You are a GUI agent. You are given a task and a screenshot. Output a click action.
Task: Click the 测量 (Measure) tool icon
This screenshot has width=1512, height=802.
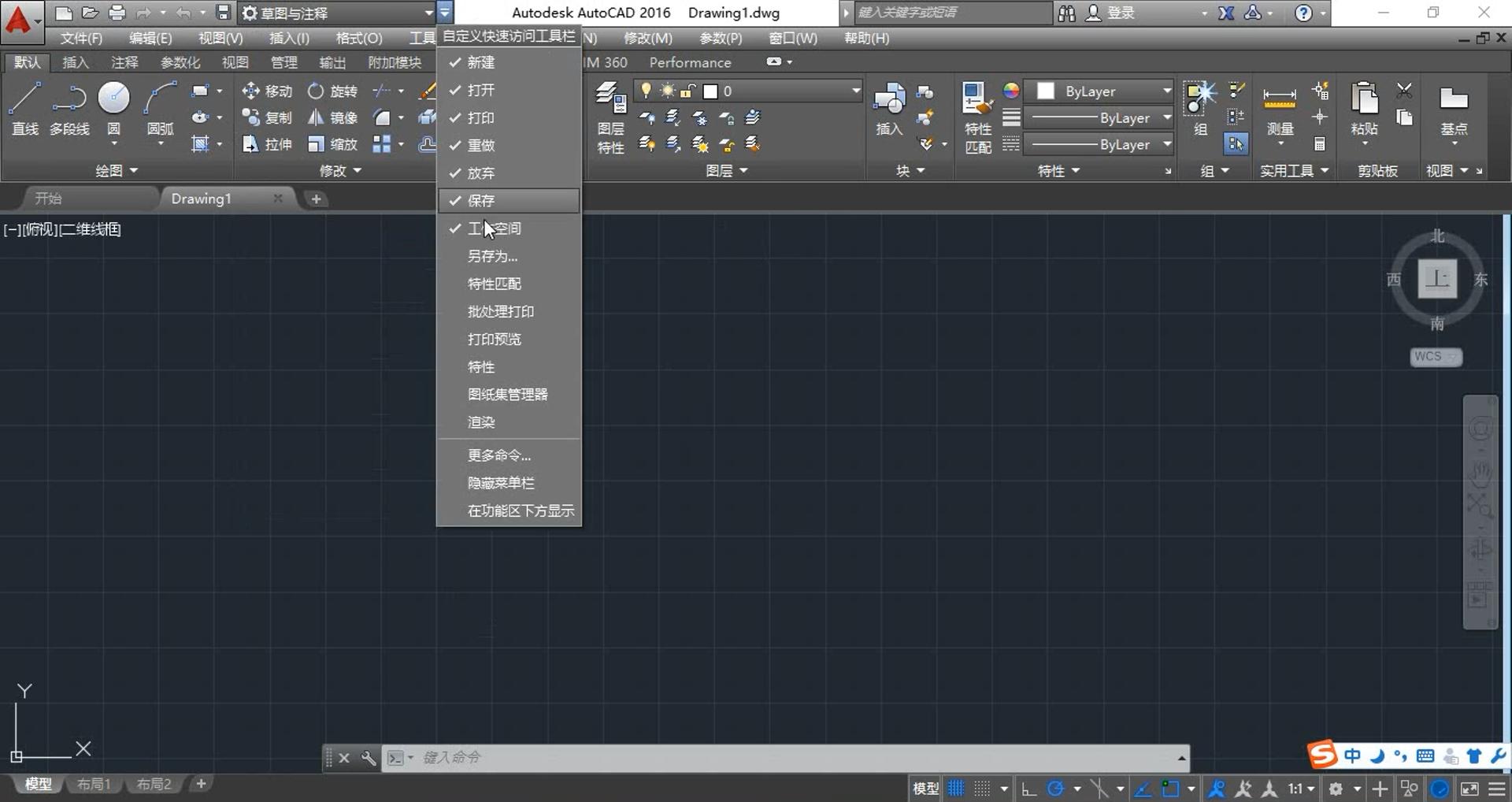1279,108
